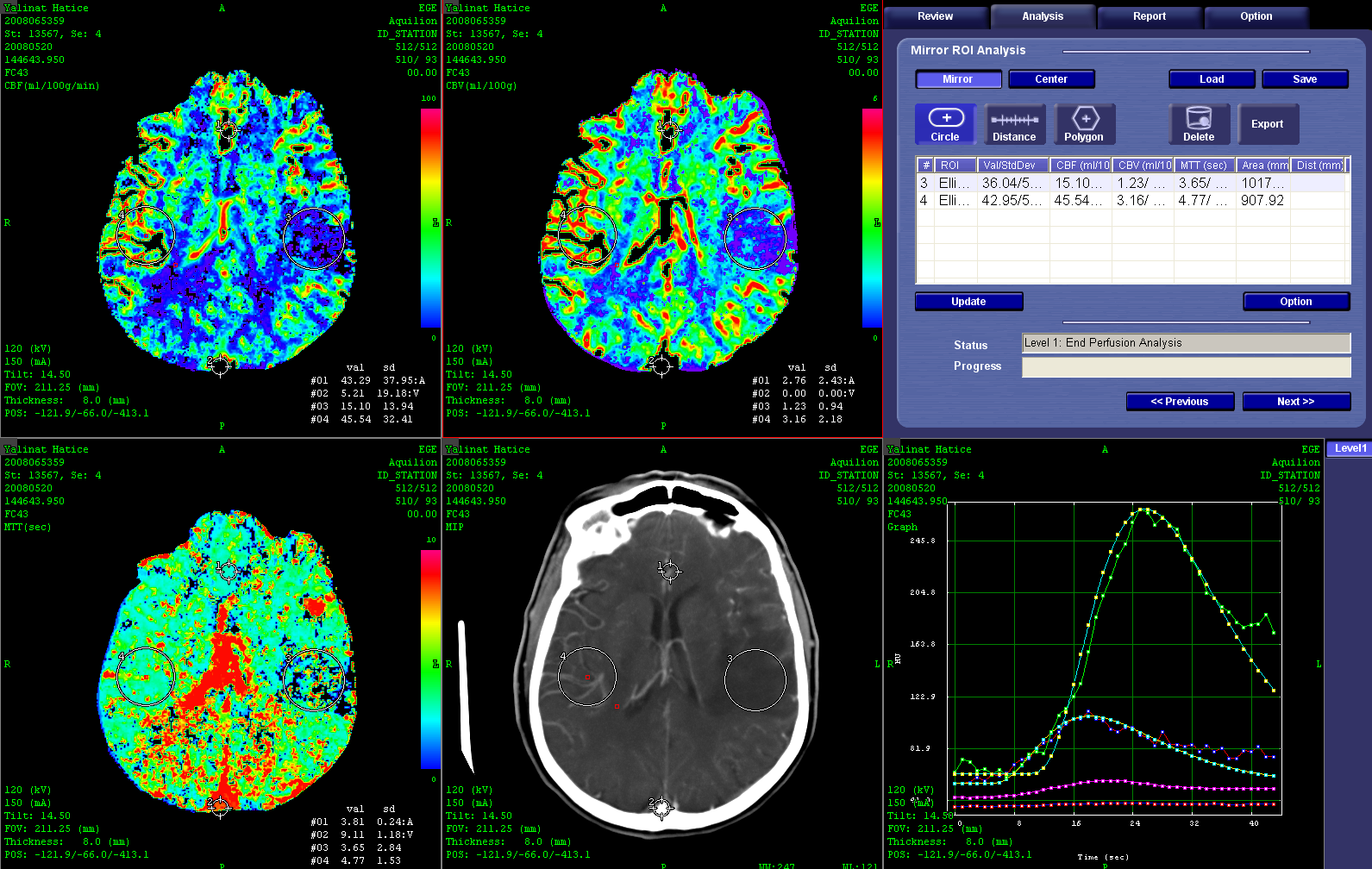The width and height of the screenshot is (1372, 869).
Task: Click ROI circle 4 on CBF map
Action: click(x=146, y=236)
